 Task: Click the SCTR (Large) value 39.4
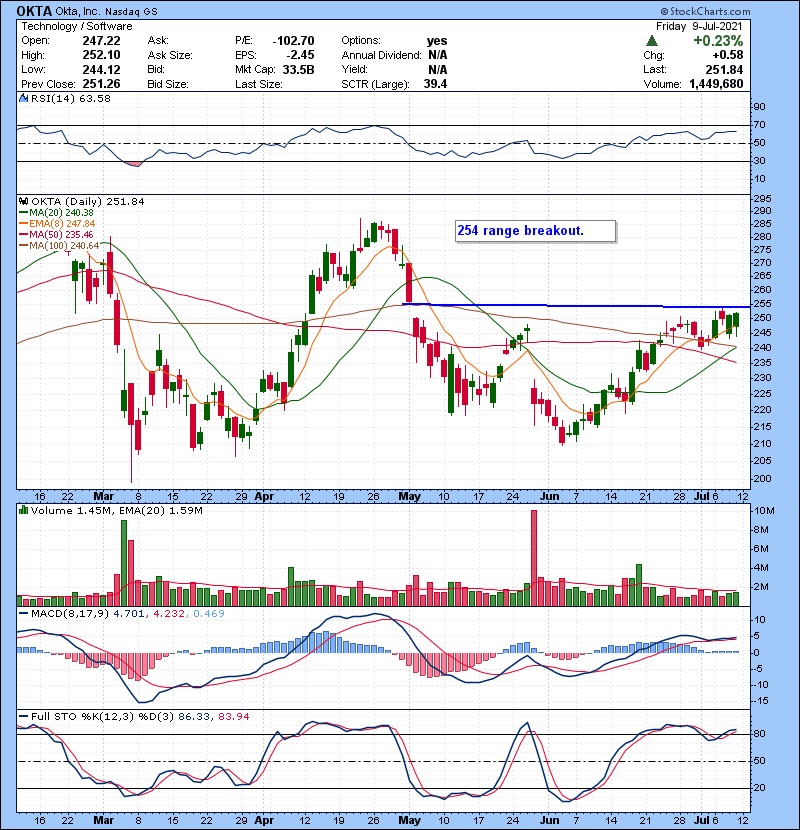(435, 84)
